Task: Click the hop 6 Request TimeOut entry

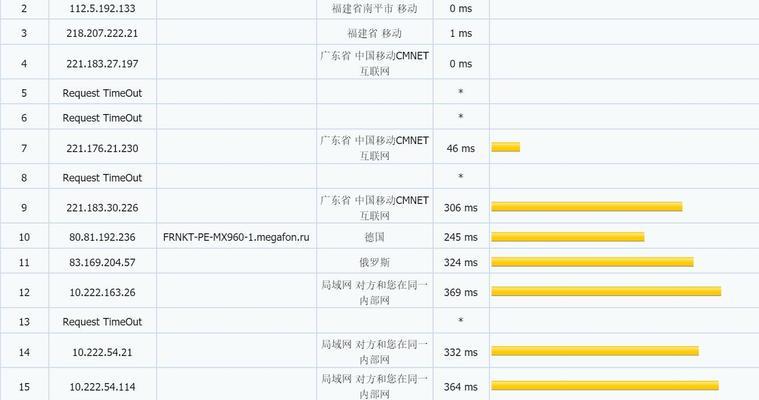Action: click(102, 118)
